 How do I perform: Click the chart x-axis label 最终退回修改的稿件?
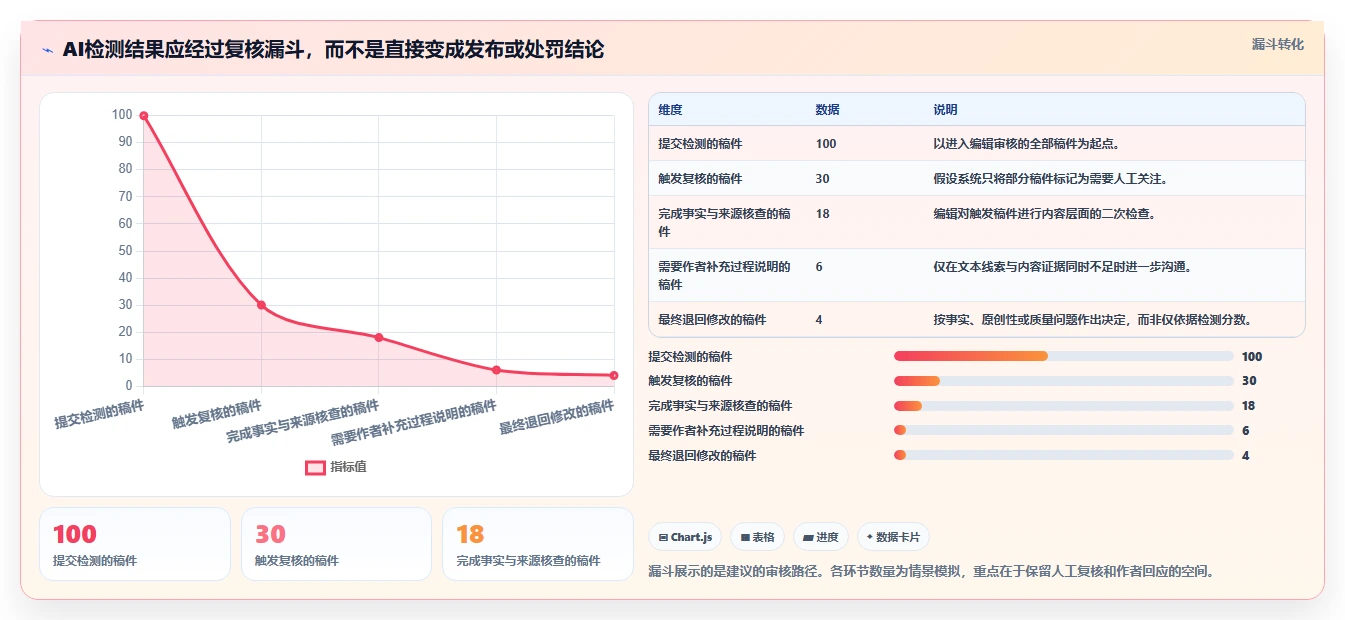pyautogui.click(x=556, y=417)
